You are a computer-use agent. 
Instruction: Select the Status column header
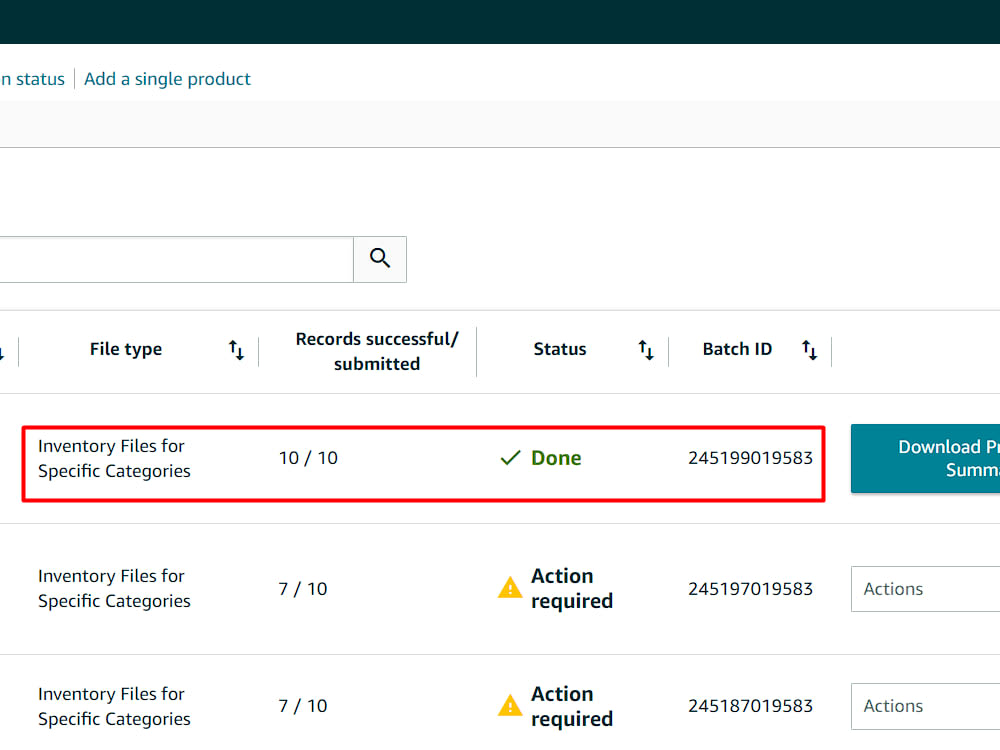coord(559,349)
